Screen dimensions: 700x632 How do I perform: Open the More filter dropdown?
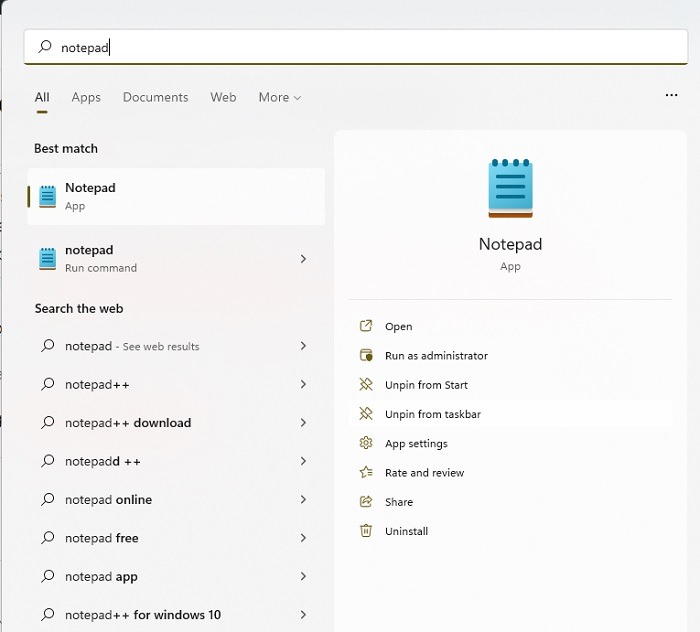(x=280, y=97)
